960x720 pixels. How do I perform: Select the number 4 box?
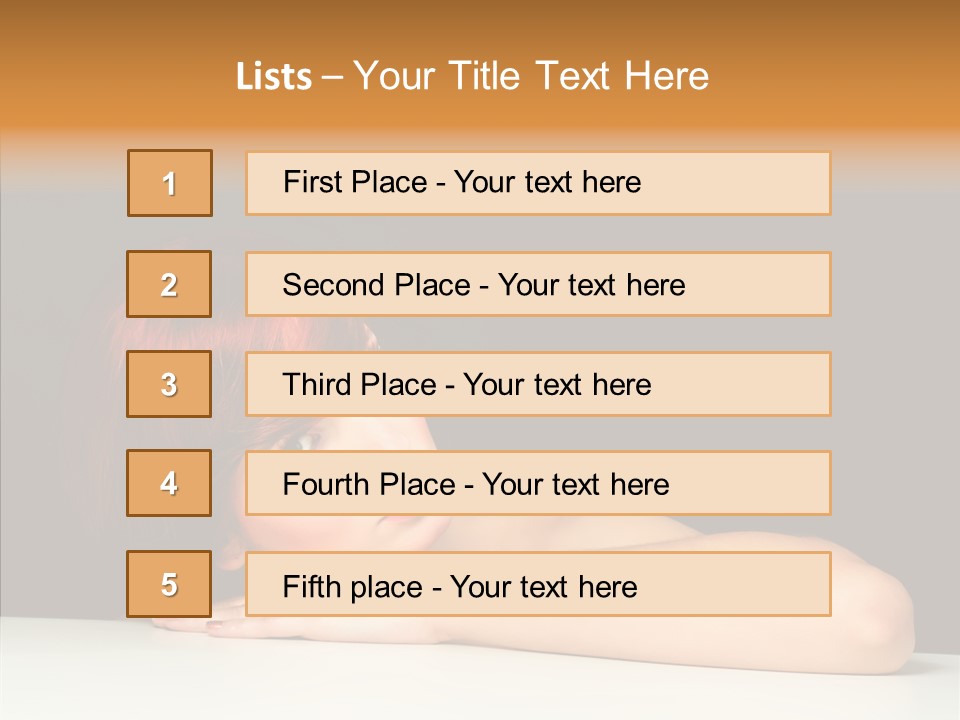tap(169, 483)
